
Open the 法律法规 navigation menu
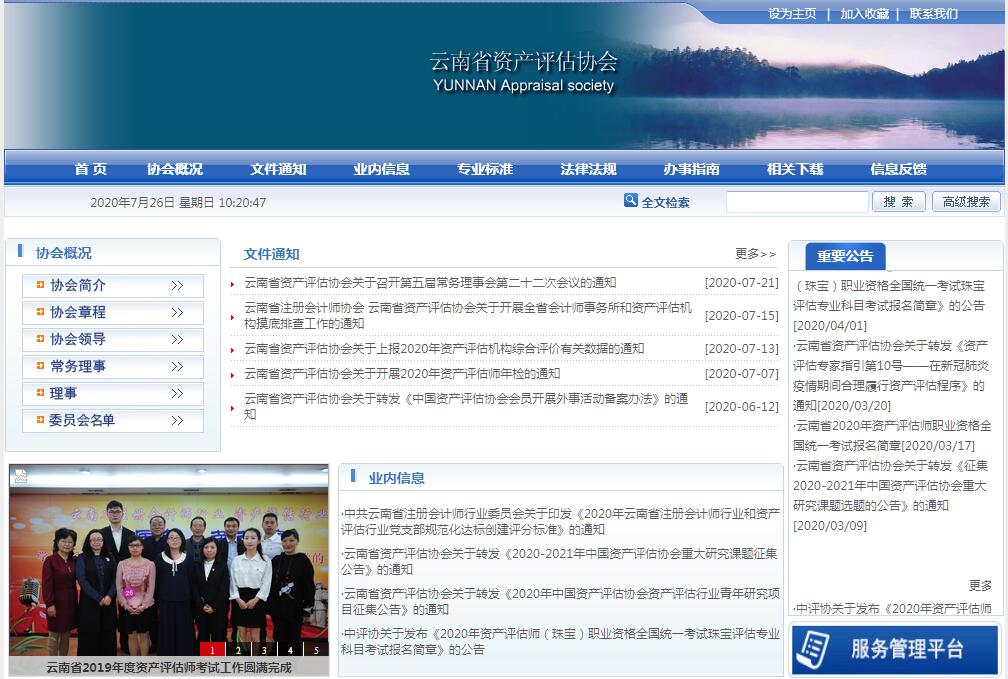[588, 169]
